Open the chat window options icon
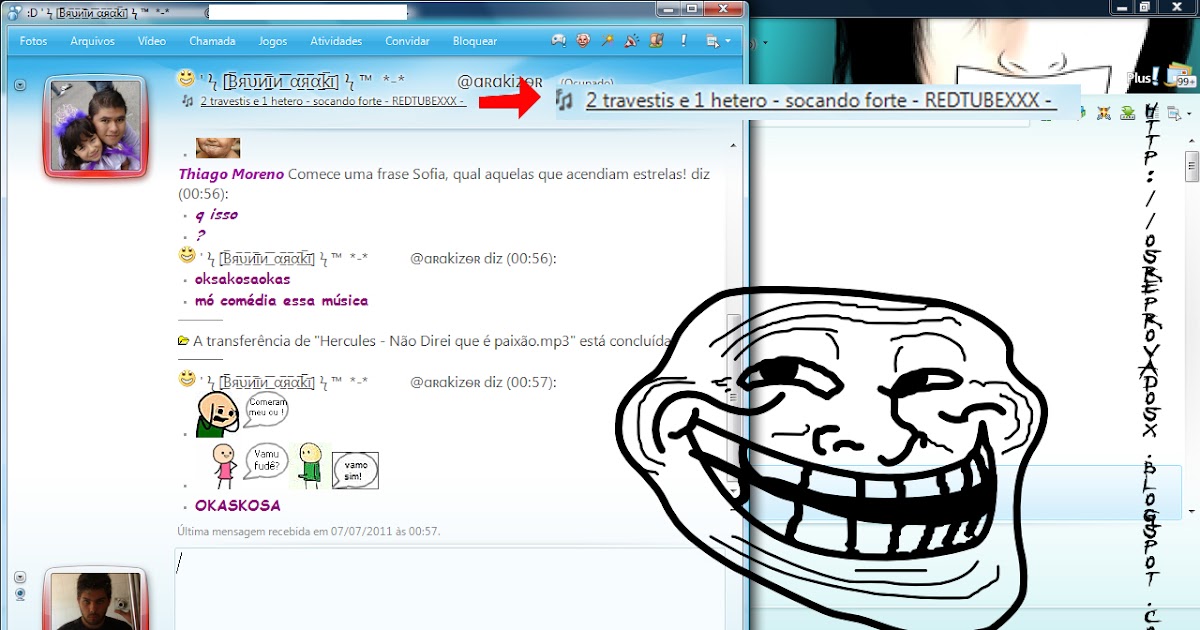This screenshot has height=630, width=1200. point(713,41)
